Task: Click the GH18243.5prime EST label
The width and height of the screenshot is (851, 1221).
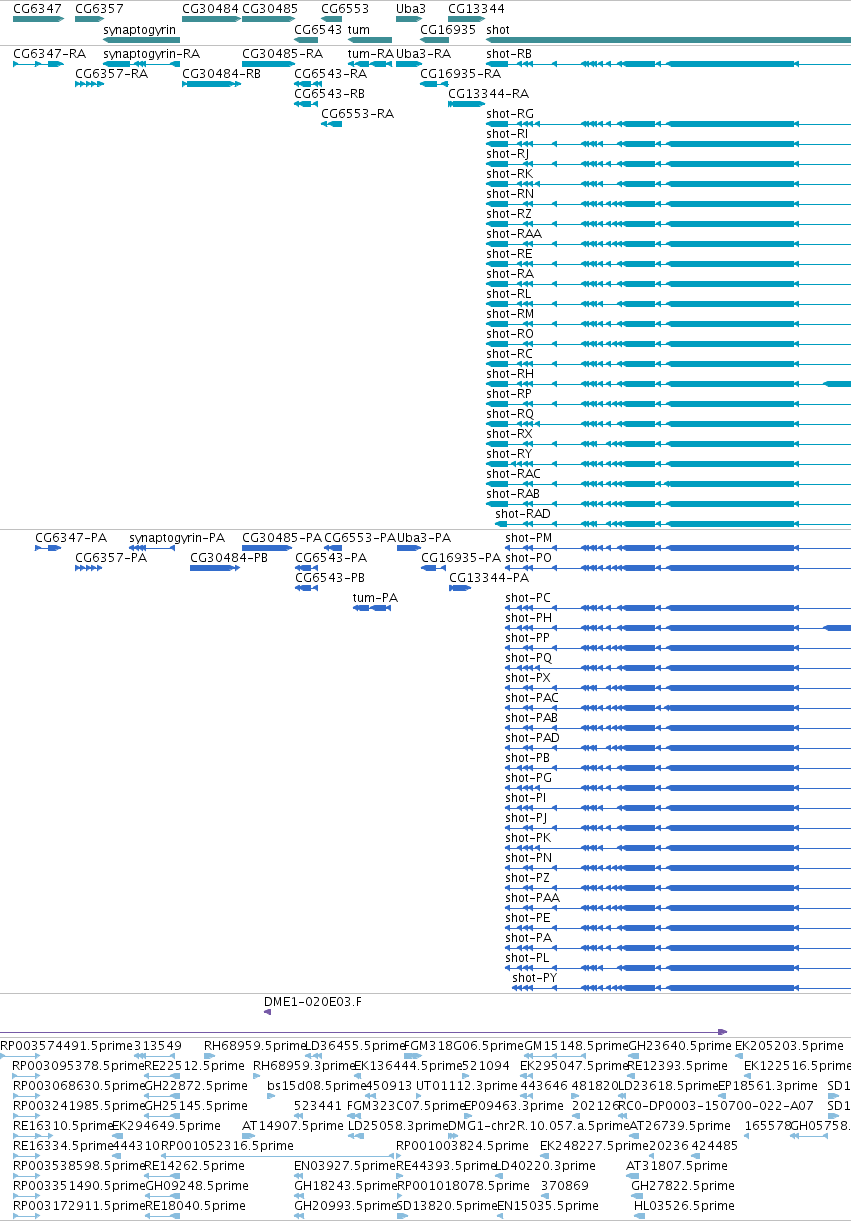Action: pyautogui.click(x=345, y=1186)
